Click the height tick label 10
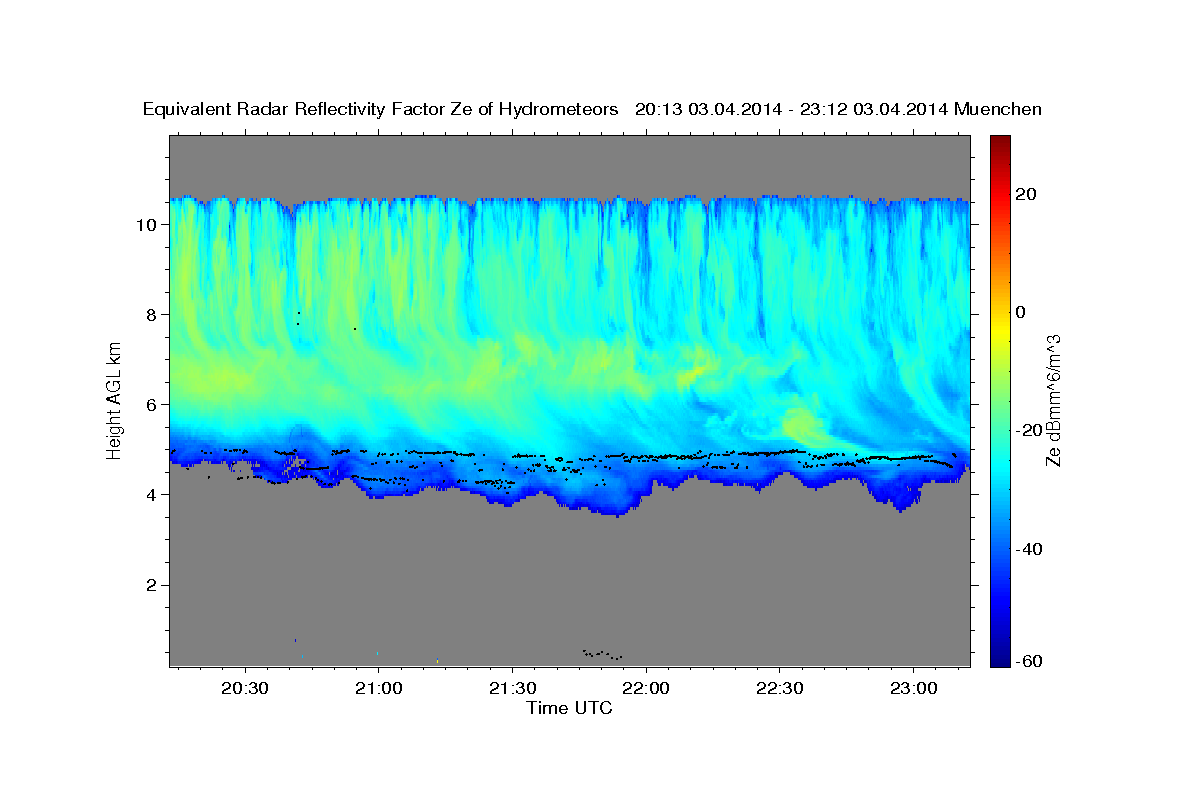The height and width of the screenshot is (800, 1200). click(147, 224)
